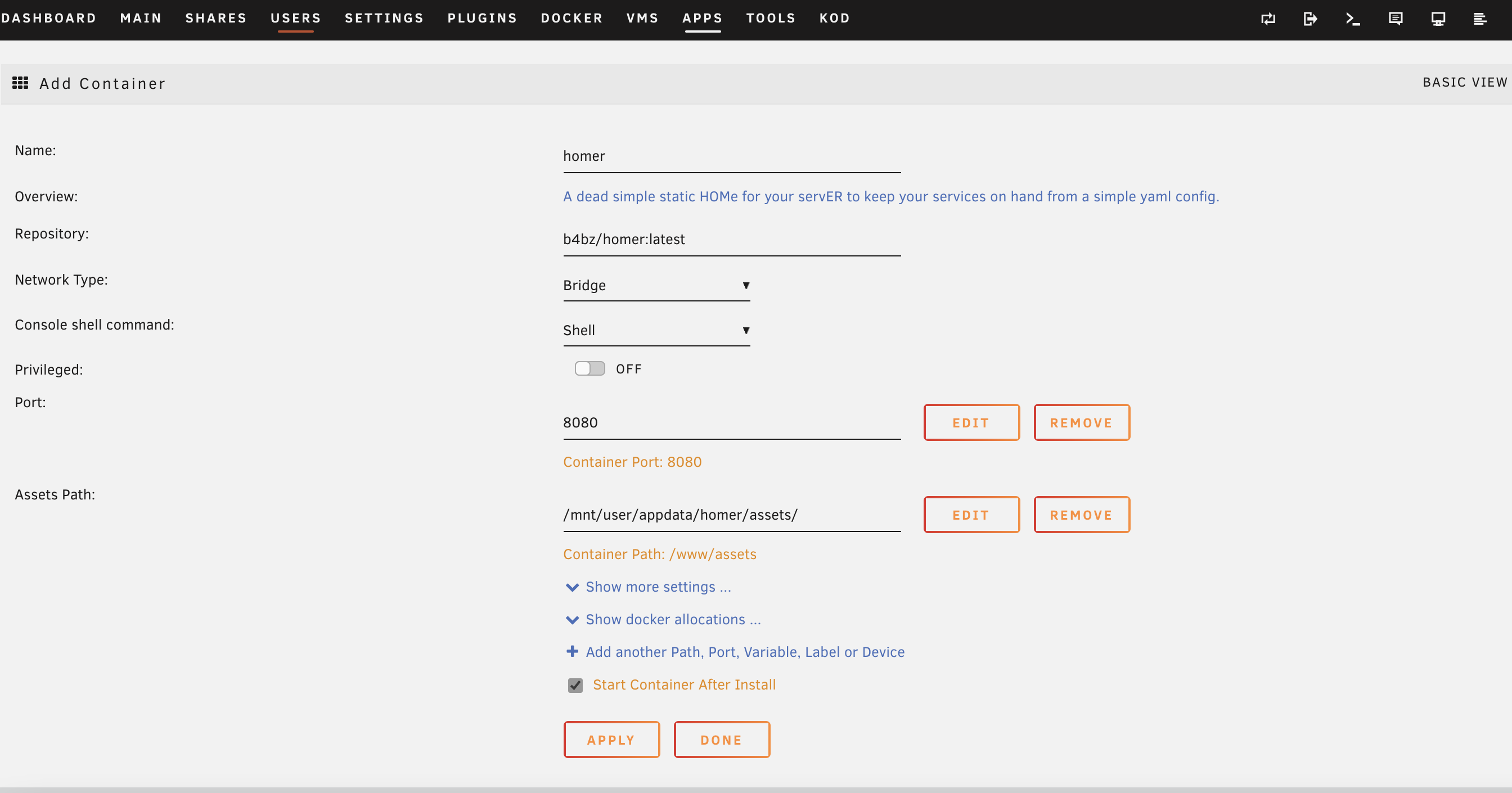Switch to BASIC VIEW toggle
1512x793 pixels.
(1464, 82)
